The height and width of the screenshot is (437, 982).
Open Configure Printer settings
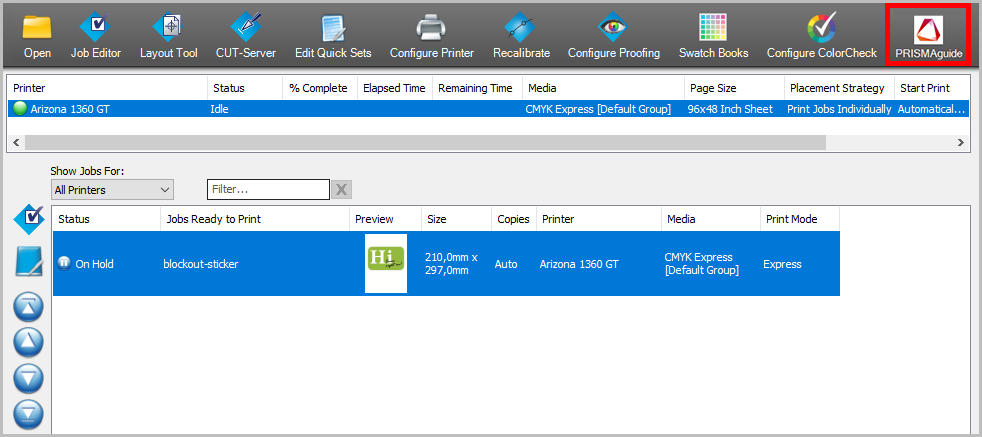tap(431, 34)
